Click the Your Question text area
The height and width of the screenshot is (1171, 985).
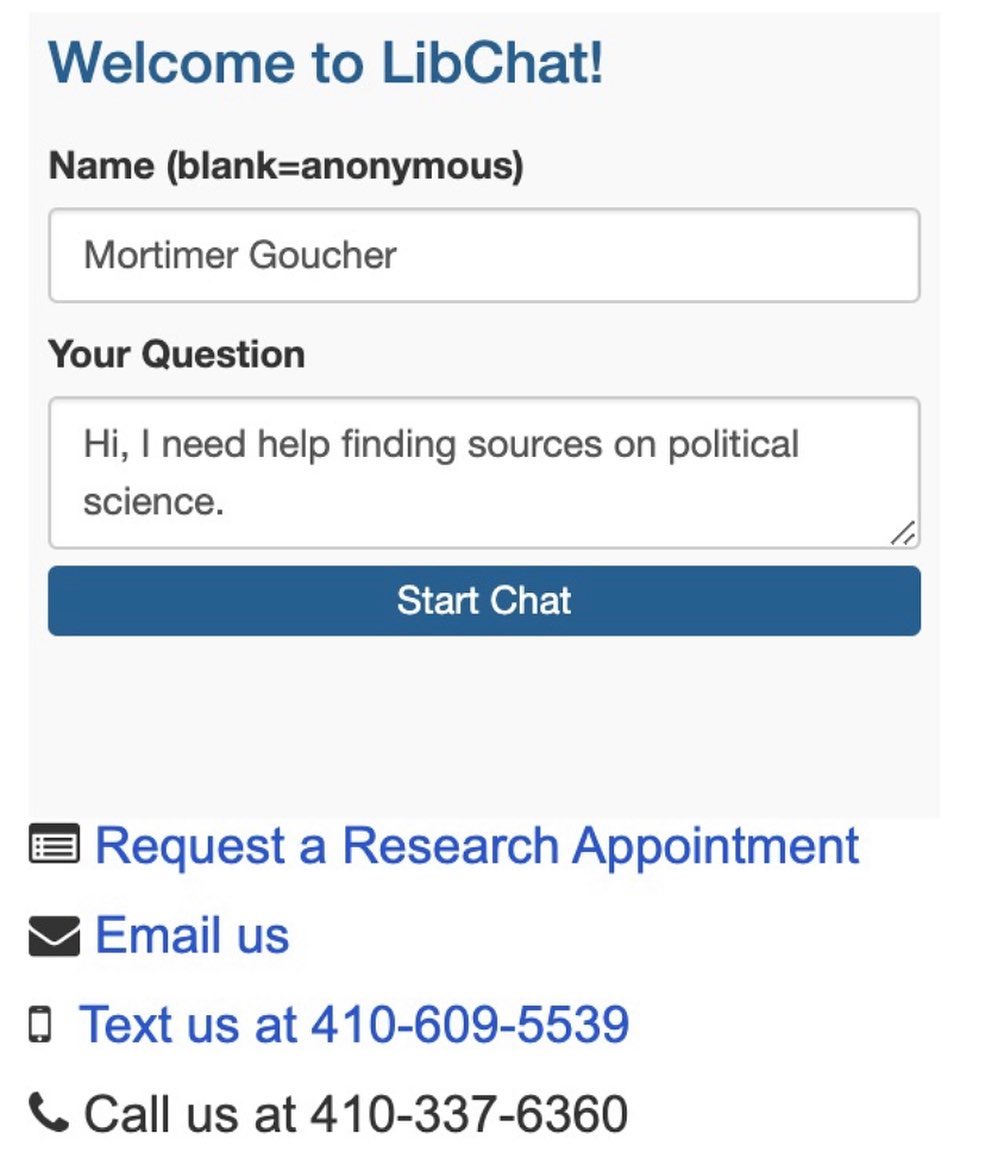[484, 473]
